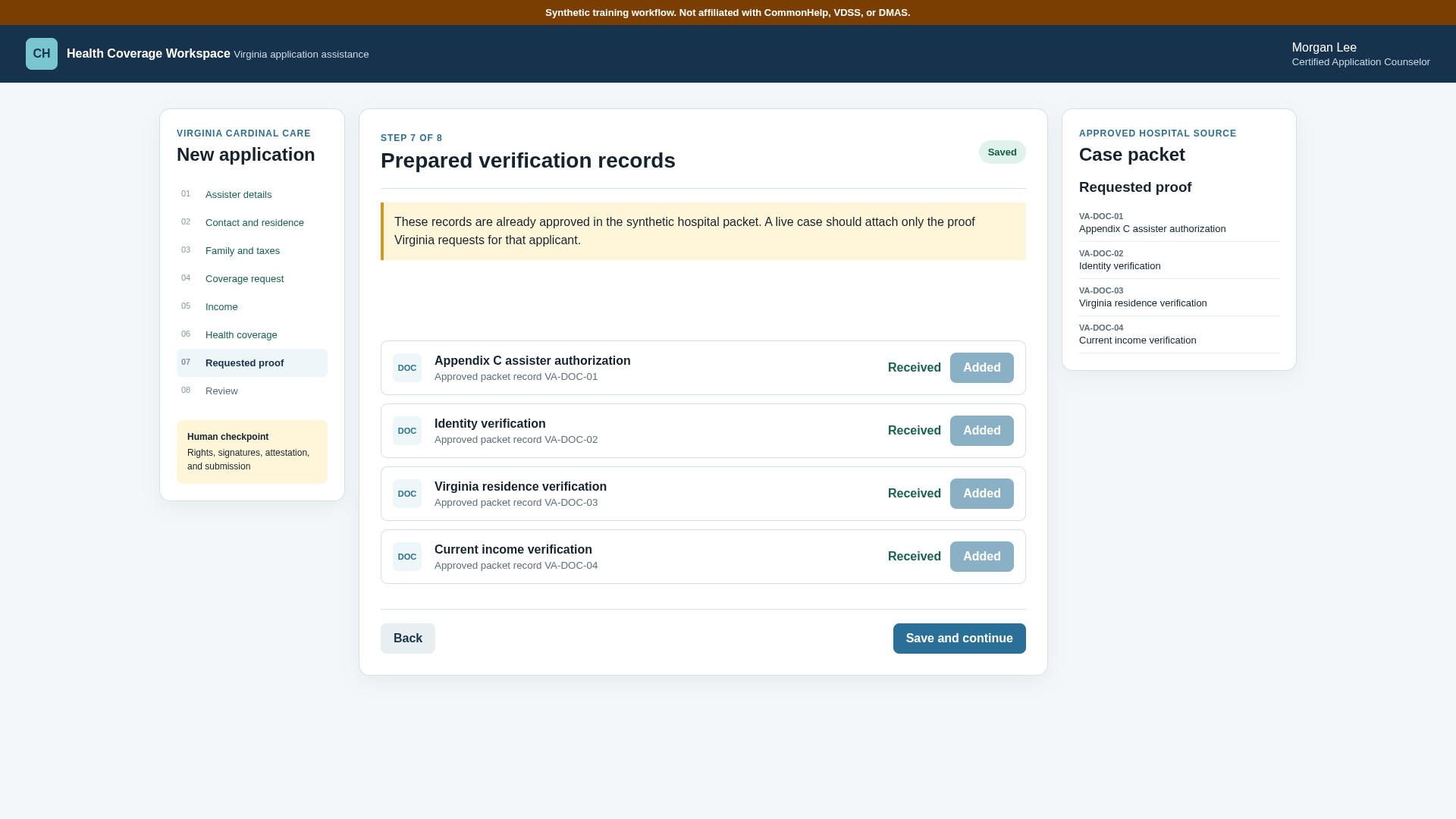This screenshot has width=1456, height=819.
Task: Click DOC icon for Virginia residence verification
Action: (407, 494)
